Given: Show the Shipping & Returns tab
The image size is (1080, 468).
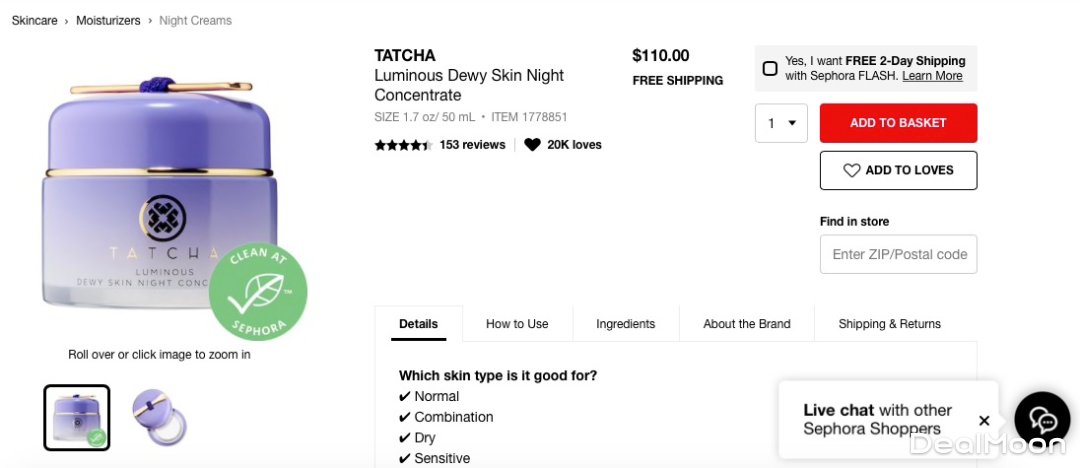Looking at the screenshot, I should click(889, 324).
